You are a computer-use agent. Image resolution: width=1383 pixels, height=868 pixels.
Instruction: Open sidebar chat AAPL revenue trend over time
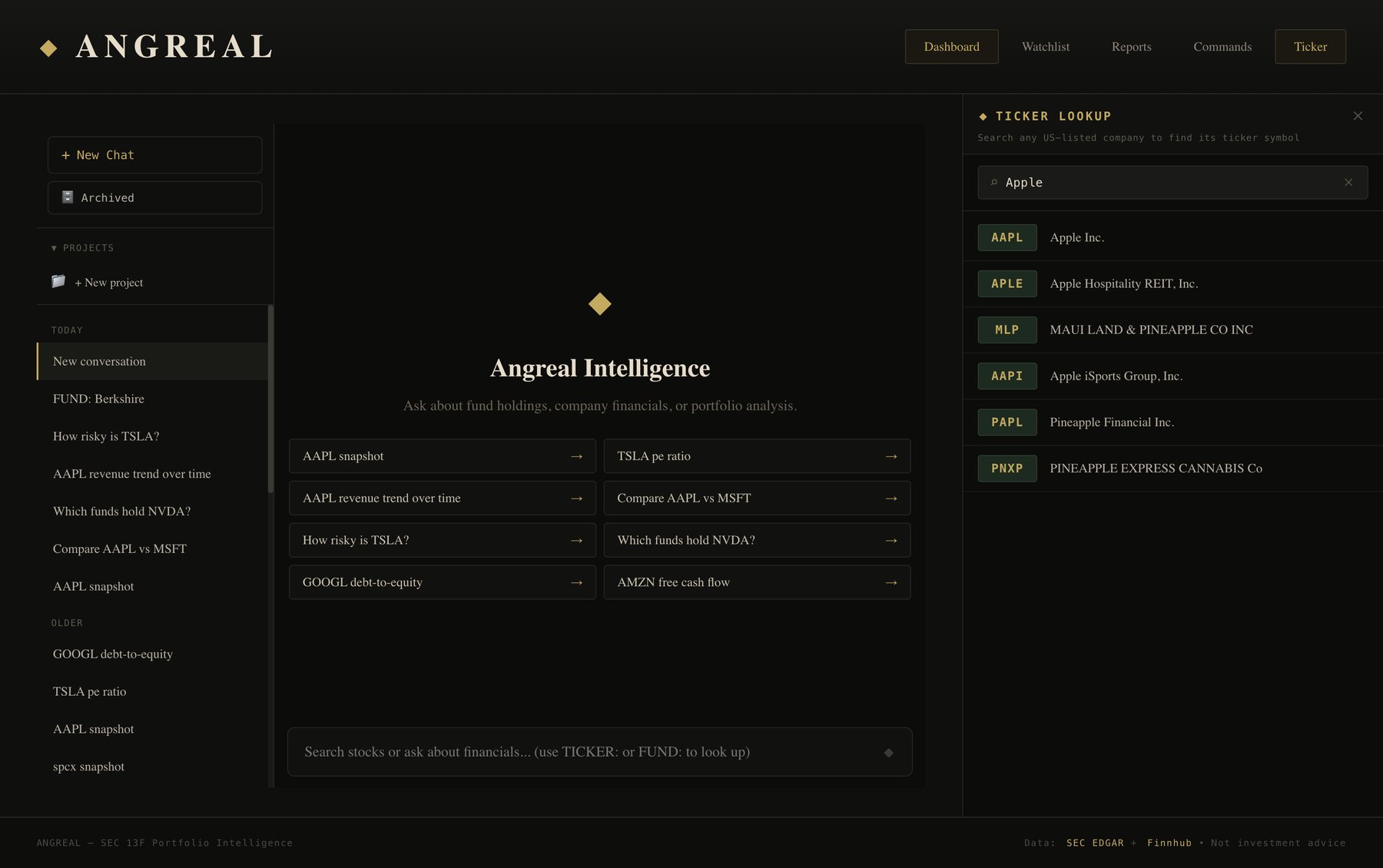tap(152, 474)
